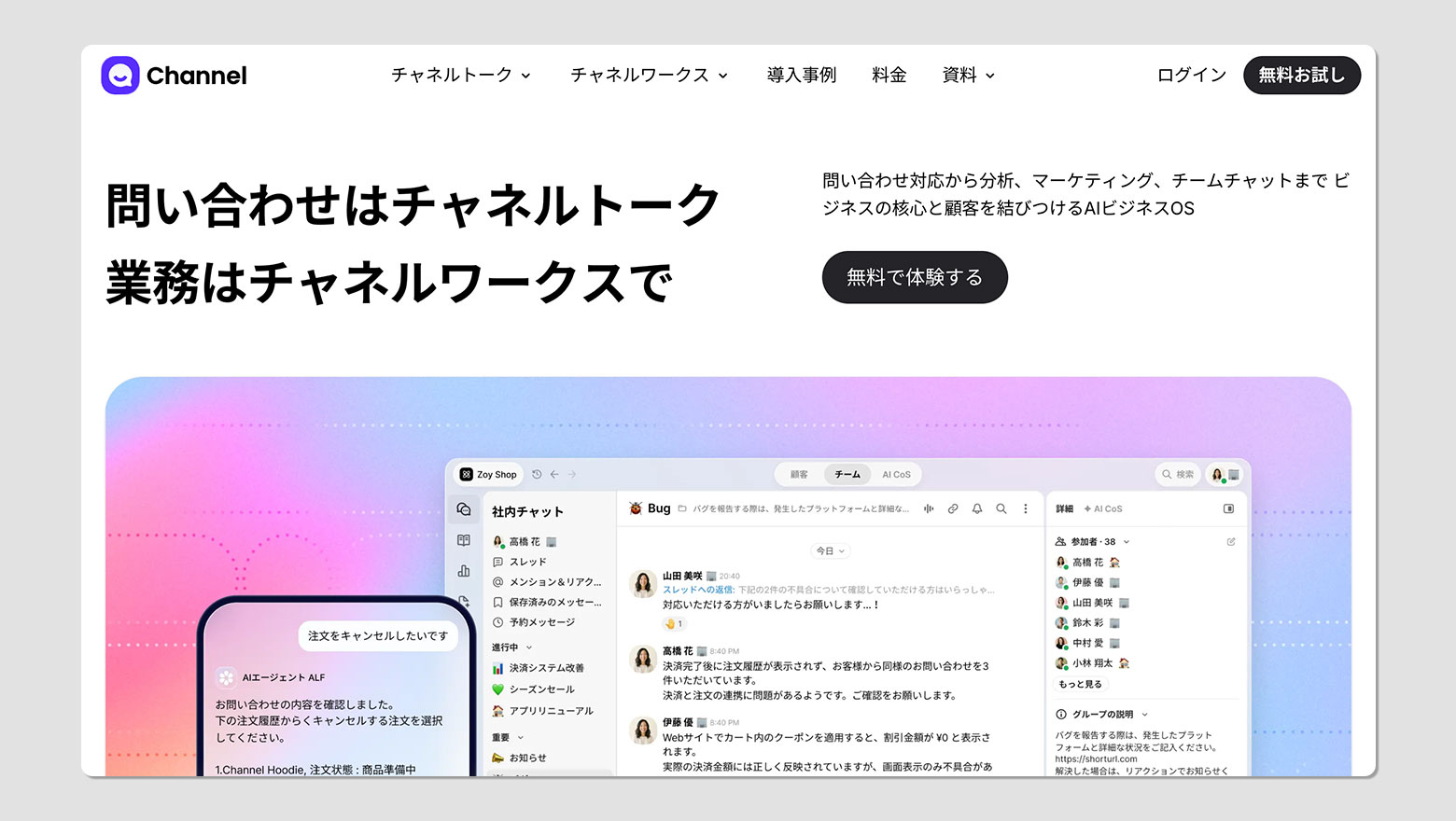
Task: Collapse the グループの説明 section
Action: [x=1102, y=714]
